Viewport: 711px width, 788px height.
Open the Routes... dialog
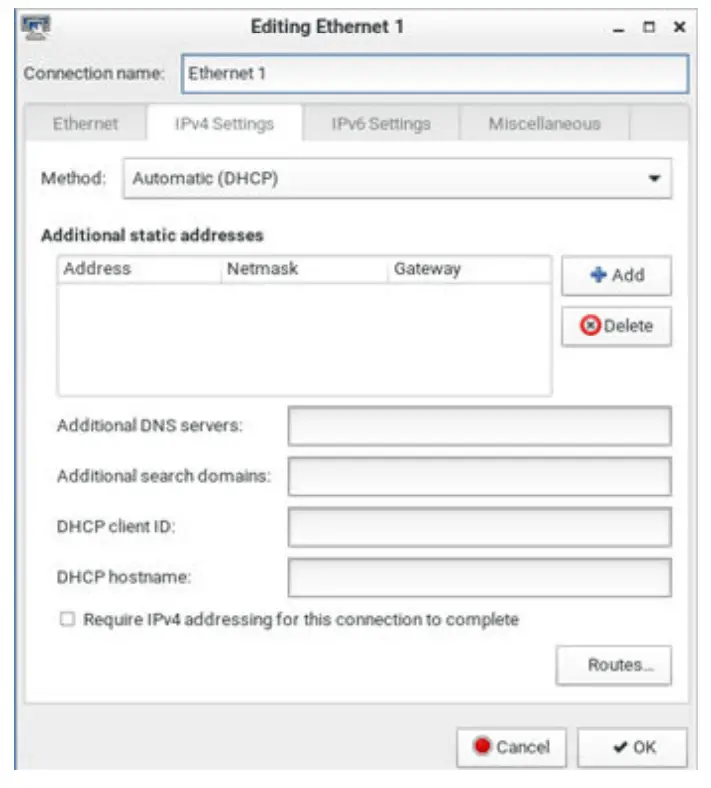(614, 665)
